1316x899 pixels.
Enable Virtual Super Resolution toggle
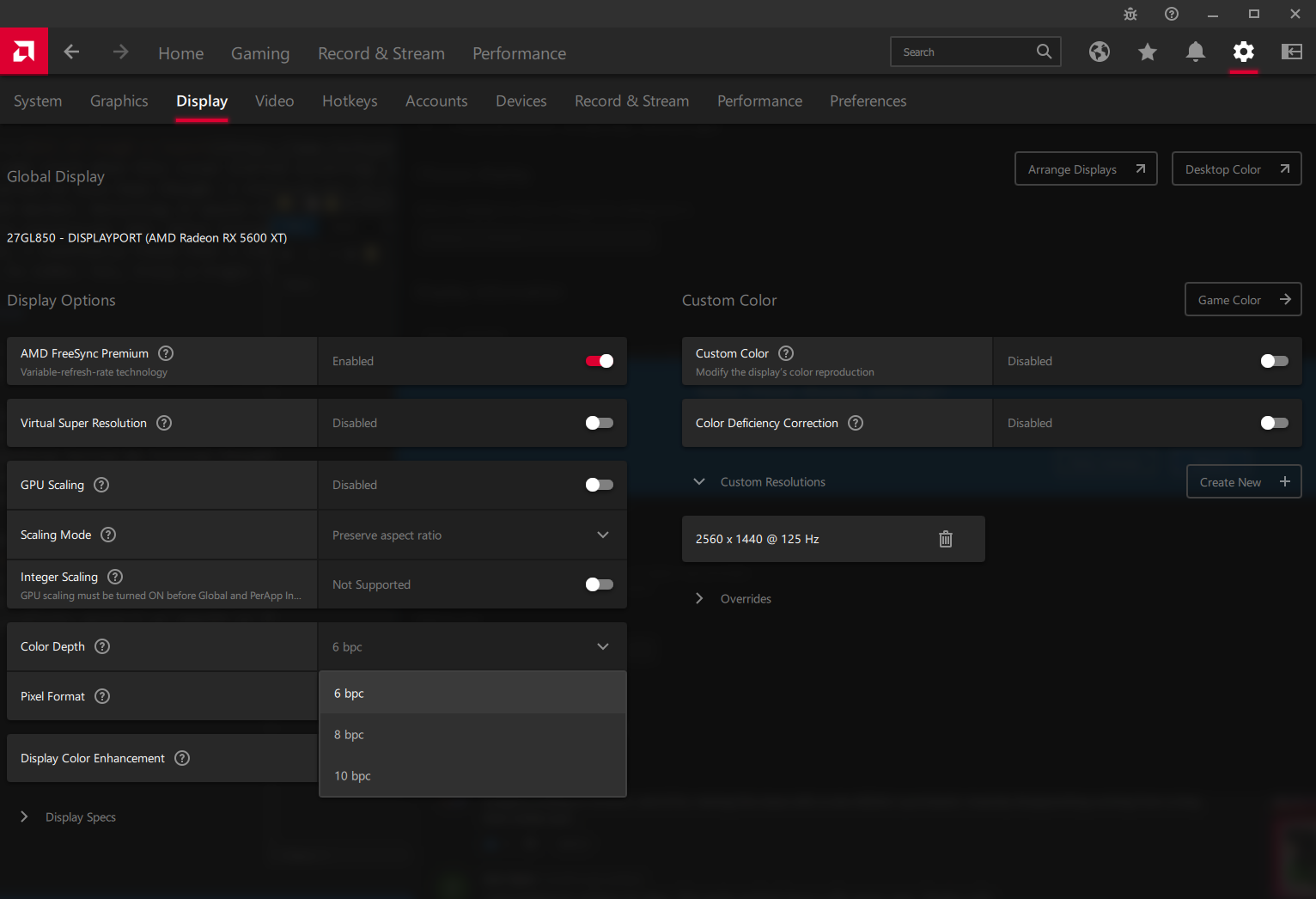(600, 423)
